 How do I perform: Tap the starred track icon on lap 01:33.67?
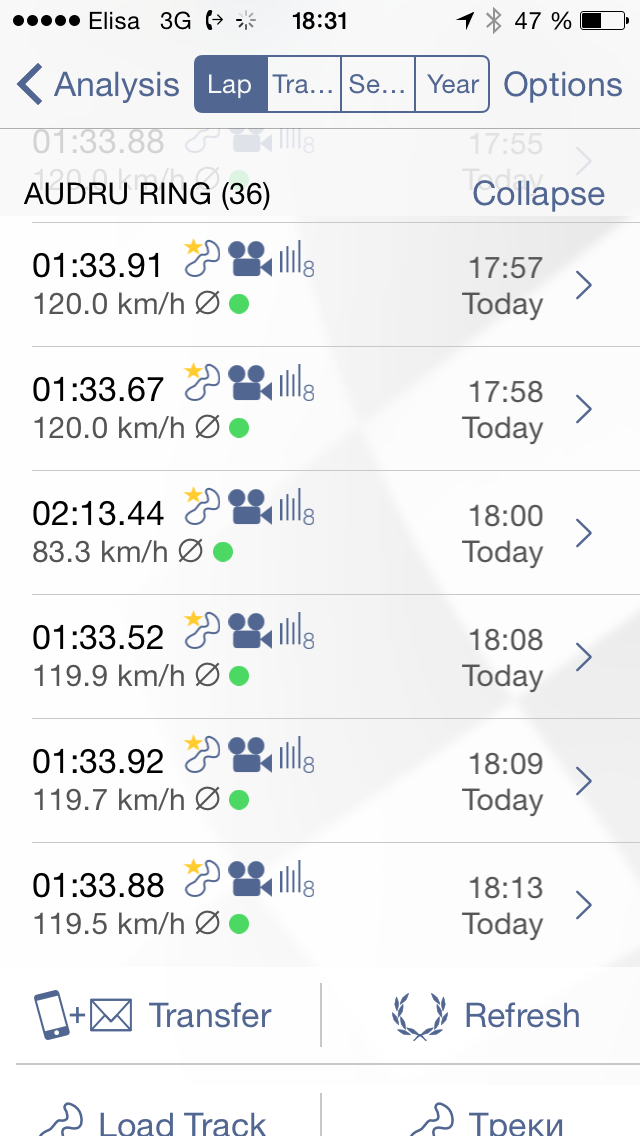click(202, 383)
